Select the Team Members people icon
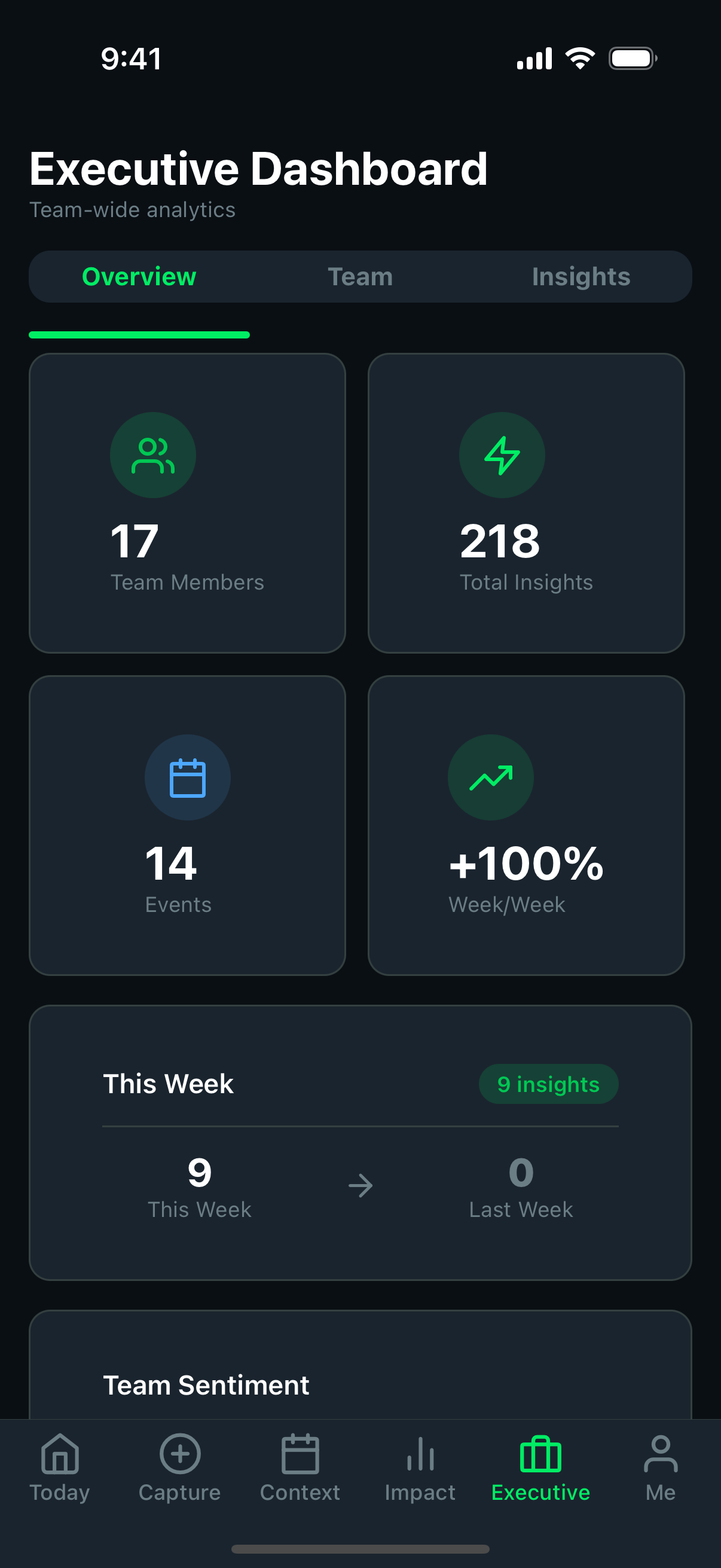This screenshot has width=721, height=1568. pos(152,455)
